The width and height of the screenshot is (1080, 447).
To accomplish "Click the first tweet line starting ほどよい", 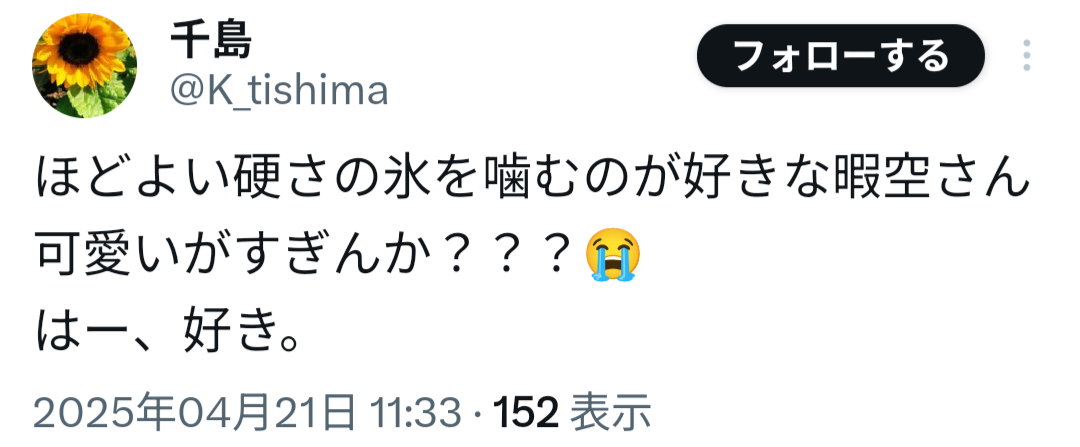I will pyautogui.click(x=532, y=180).
